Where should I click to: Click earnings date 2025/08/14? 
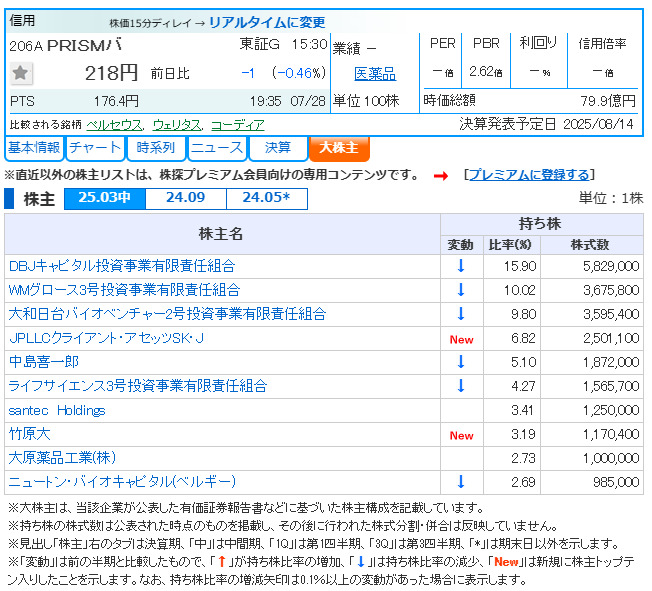pyautogui.click(x=598, y=124)
